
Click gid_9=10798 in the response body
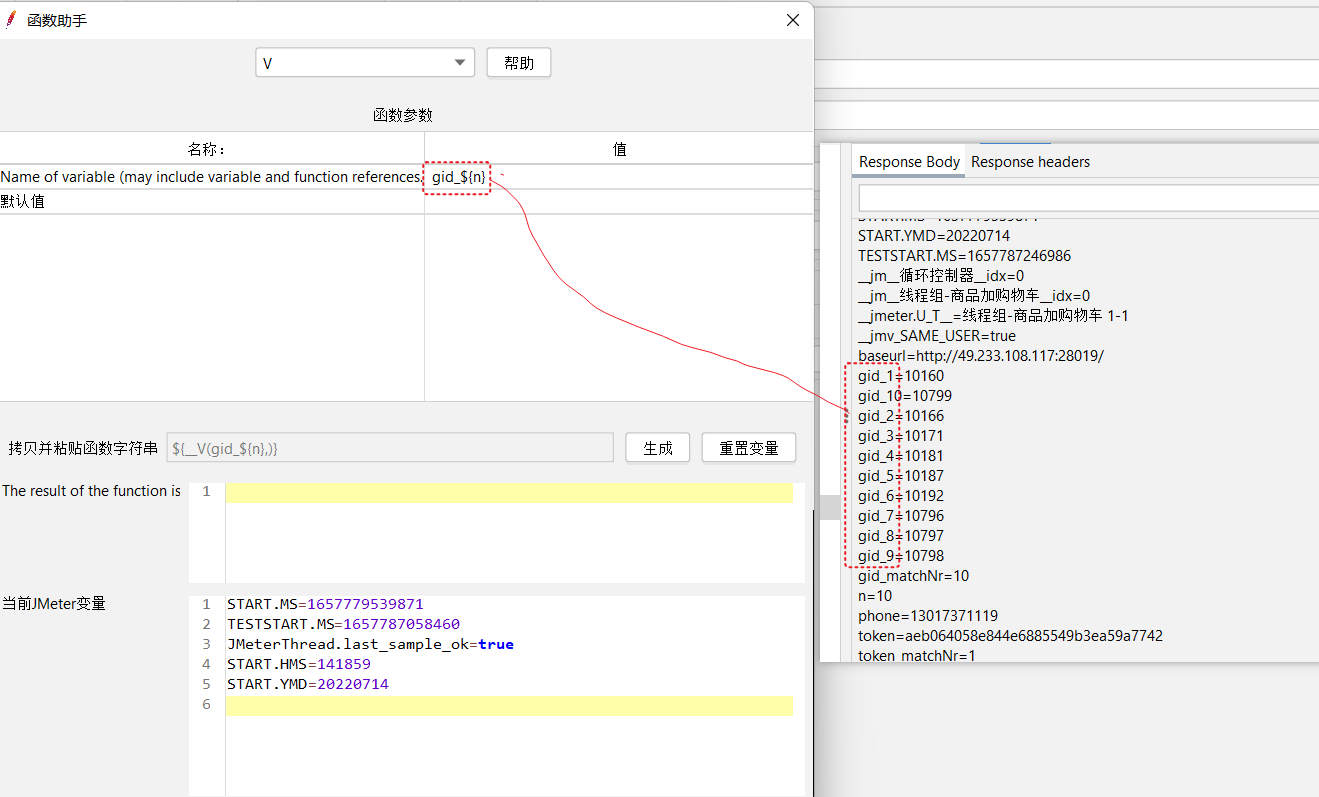900,556
